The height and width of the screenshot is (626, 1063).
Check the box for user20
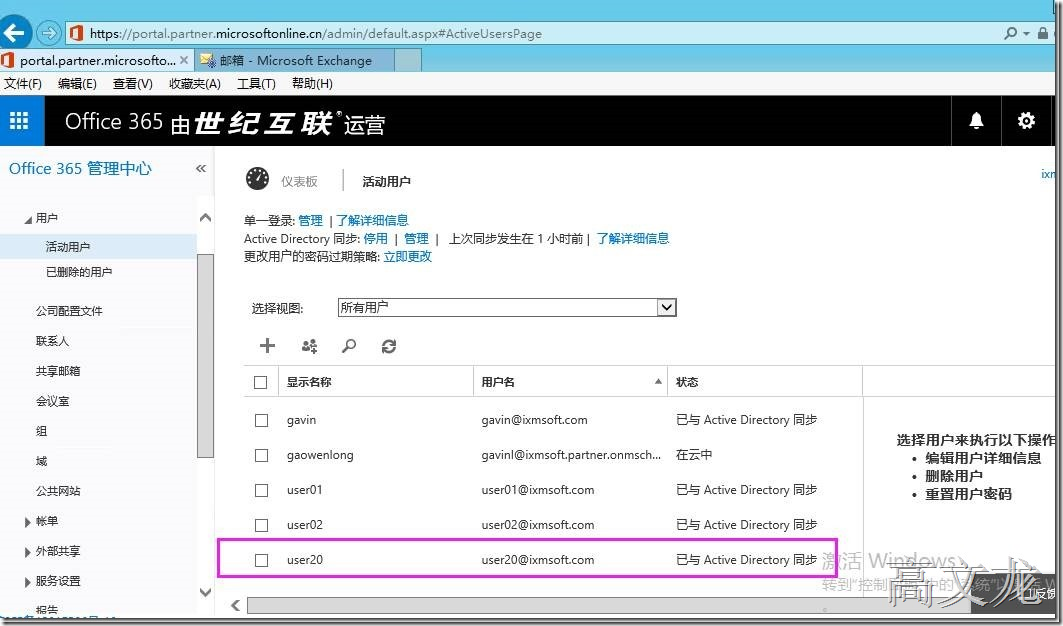pos(261,560)
